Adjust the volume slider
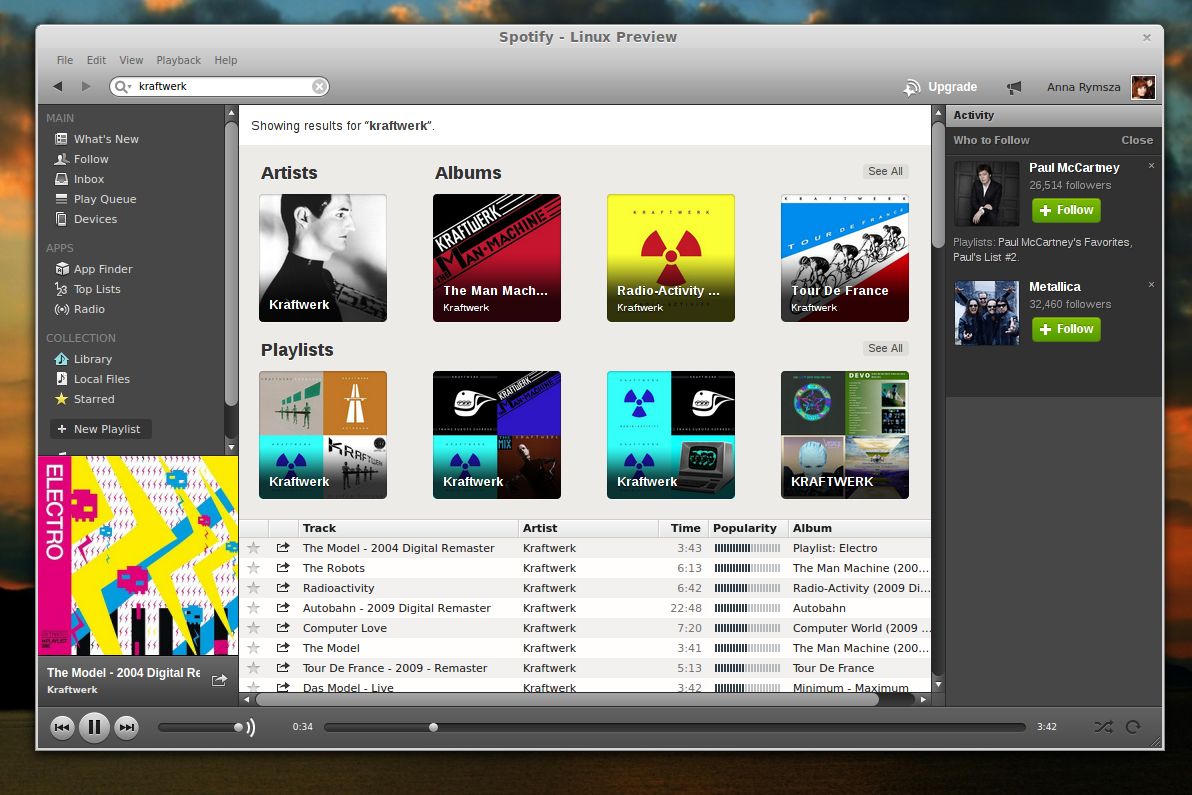This screenshot has width=1192, height=795. 201,727
